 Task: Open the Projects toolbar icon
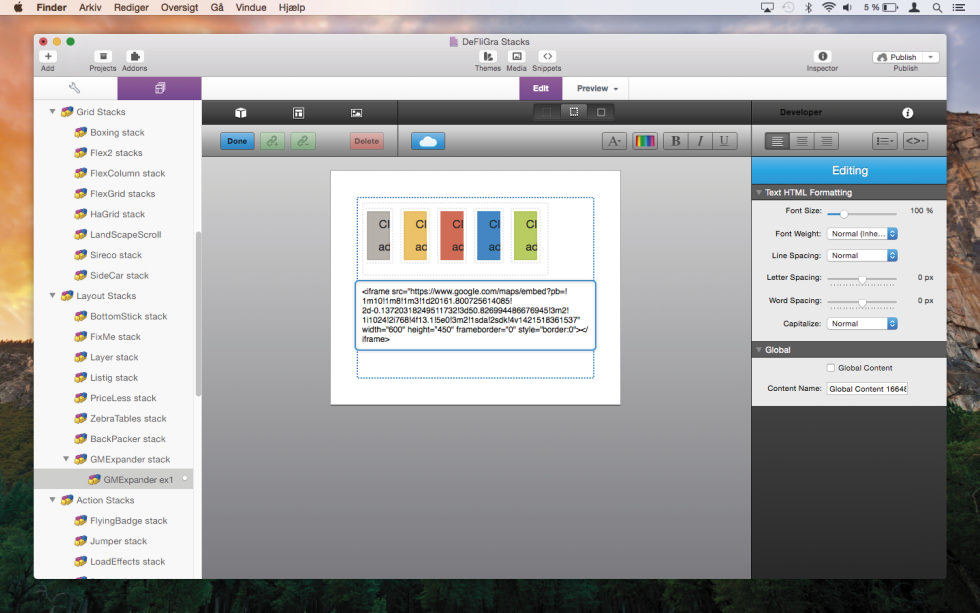[103, 56]
